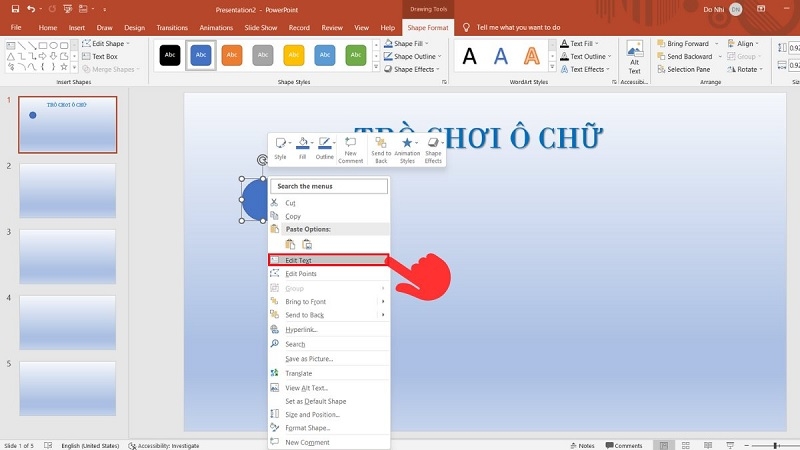Open Text Effects dropdown
The width and height of the screenshot is (800, 450).
[585, 69]
